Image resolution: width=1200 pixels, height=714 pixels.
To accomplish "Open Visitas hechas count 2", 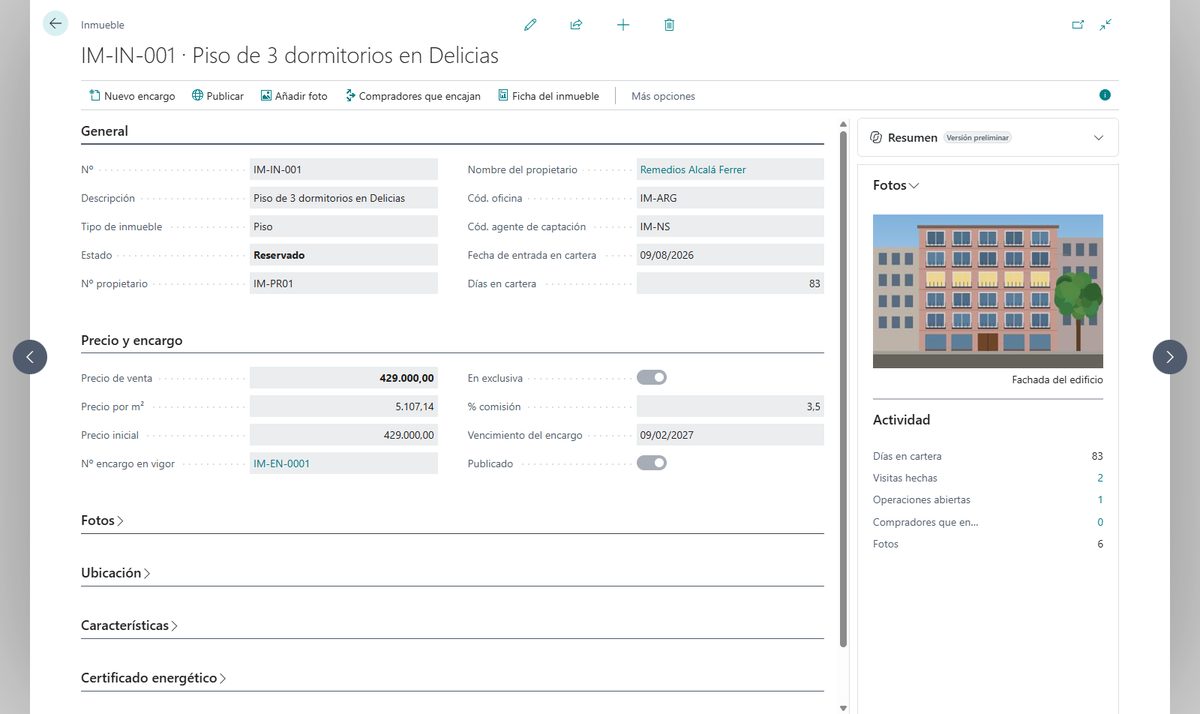I will click(x=1100, y=478).
